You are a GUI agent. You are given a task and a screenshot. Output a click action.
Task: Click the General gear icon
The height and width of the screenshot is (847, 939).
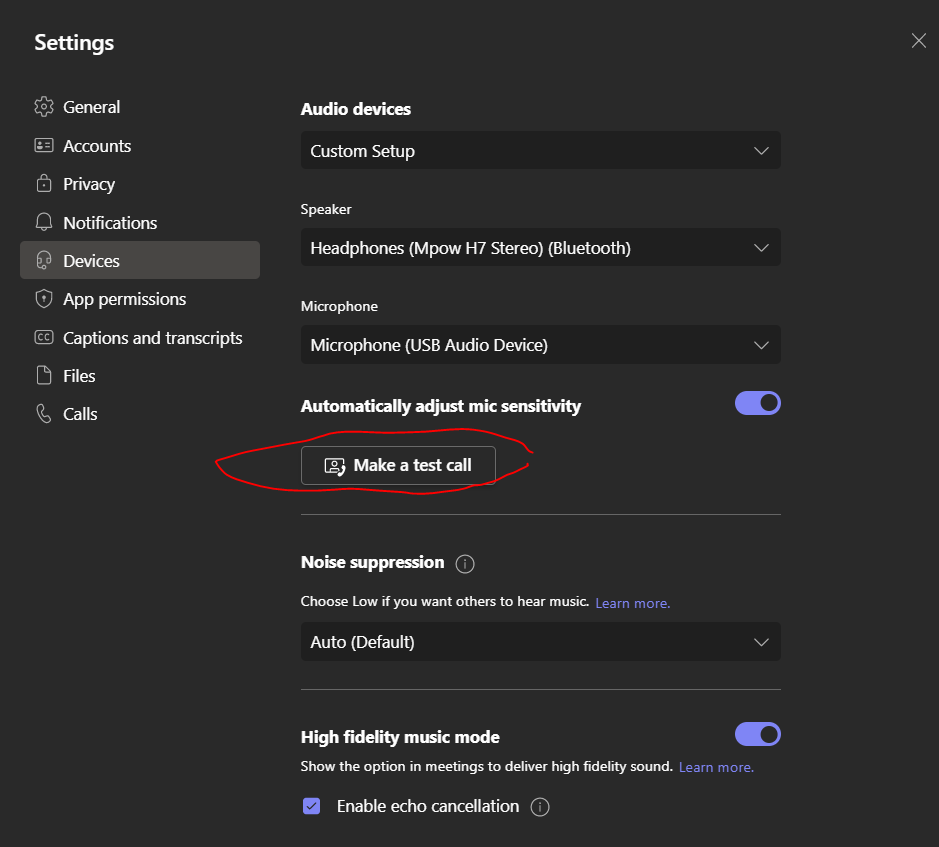tap(43, 107)
